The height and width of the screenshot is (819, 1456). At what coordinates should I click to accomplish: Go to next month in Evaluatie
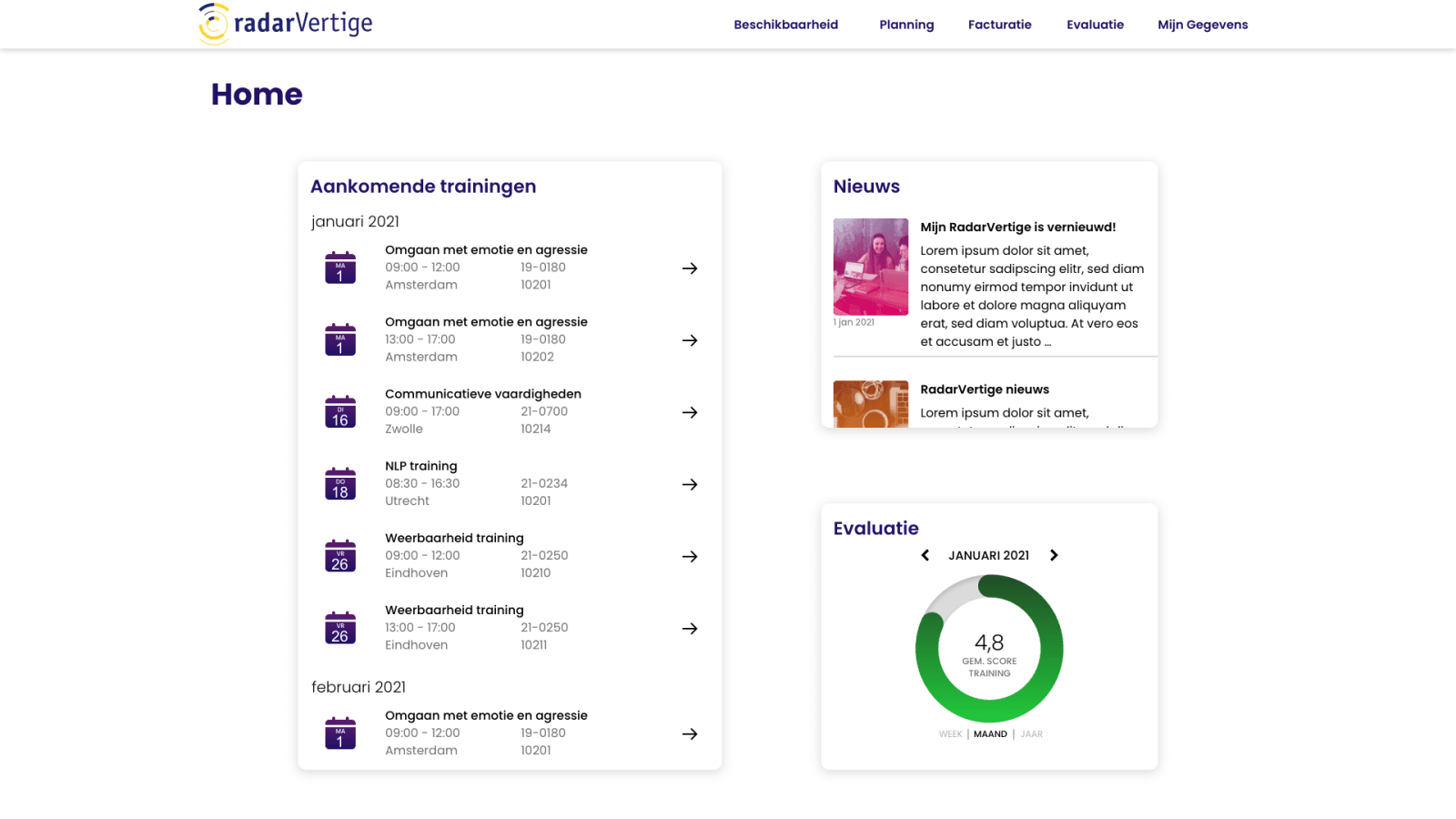1054,555
